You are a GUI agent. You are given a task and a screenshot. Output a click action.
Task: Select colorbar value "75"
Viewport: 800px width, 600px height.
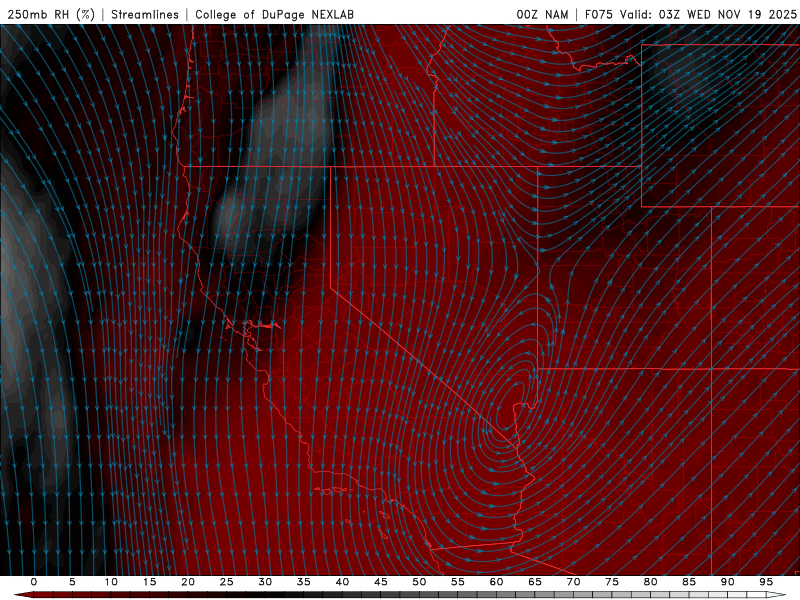tap(612, 582)
